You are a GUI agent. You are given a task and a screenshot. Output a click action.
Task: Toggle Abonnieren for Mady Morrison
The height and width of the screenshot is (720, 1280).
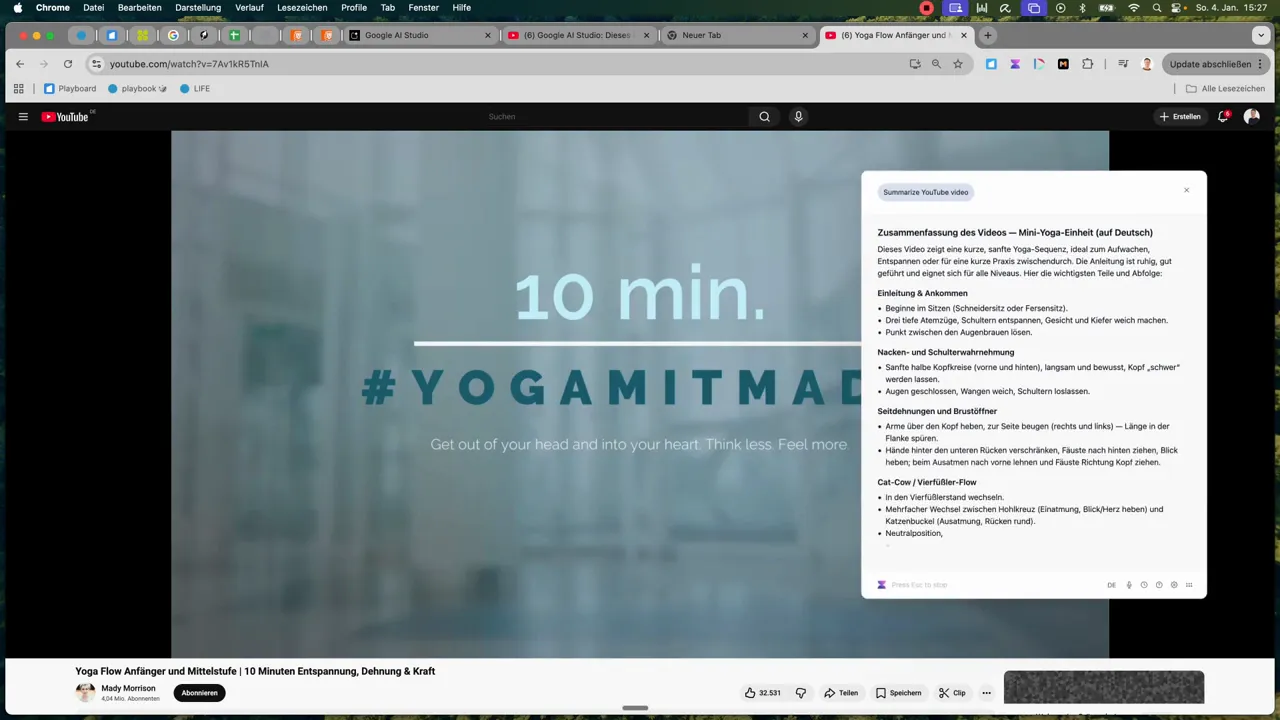point(199,693)
